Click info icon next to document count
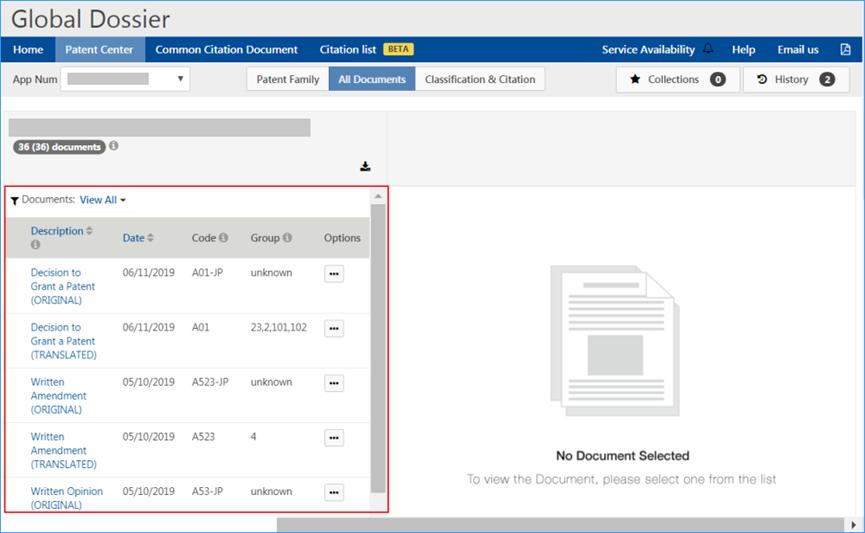Image resolution: width=865 pixels, height=533 pixels. point(113,146)
